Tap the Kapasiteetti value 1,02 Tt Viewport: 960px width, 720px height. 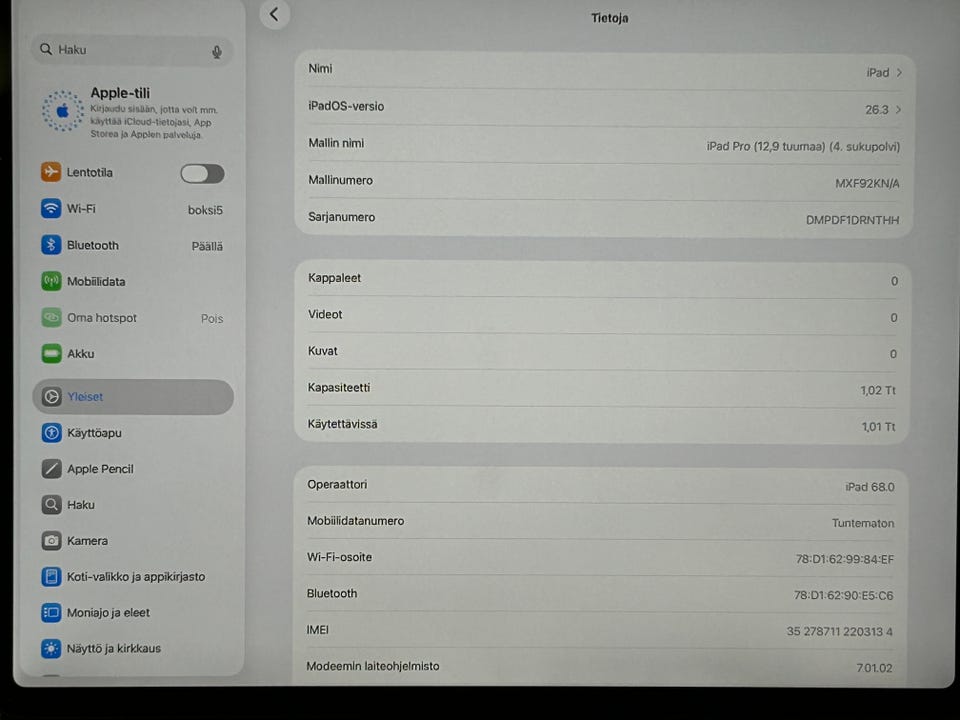[x=878, y=390]
